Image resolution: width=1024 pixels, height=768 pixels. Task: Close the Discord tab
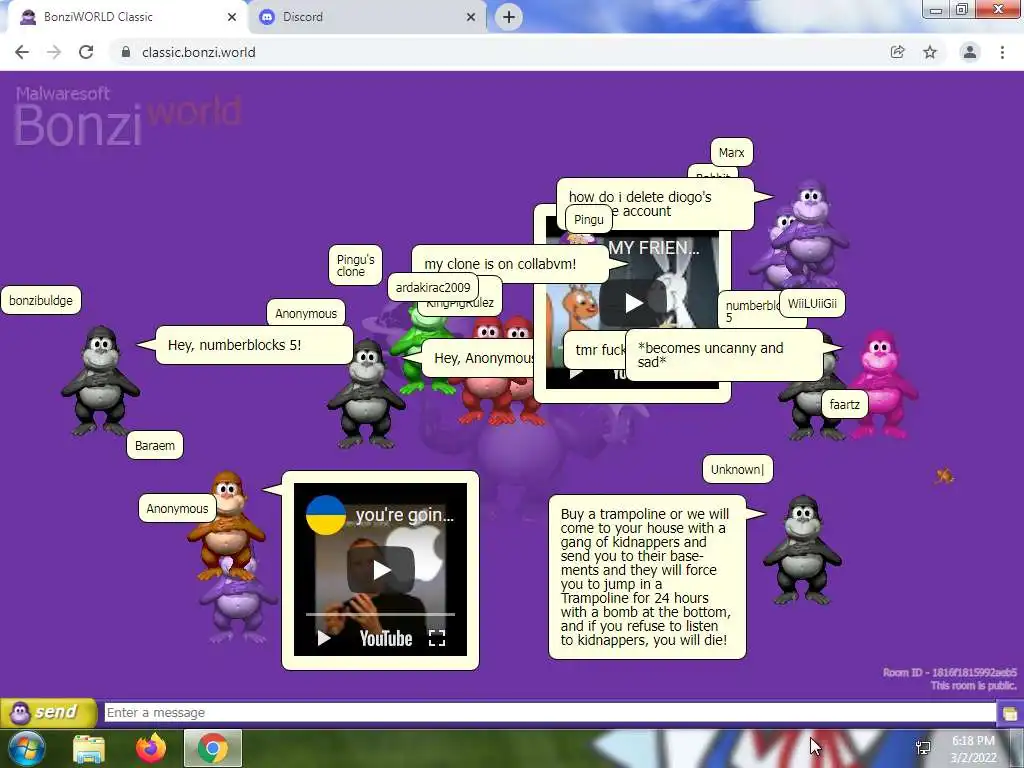pos(471,17)
